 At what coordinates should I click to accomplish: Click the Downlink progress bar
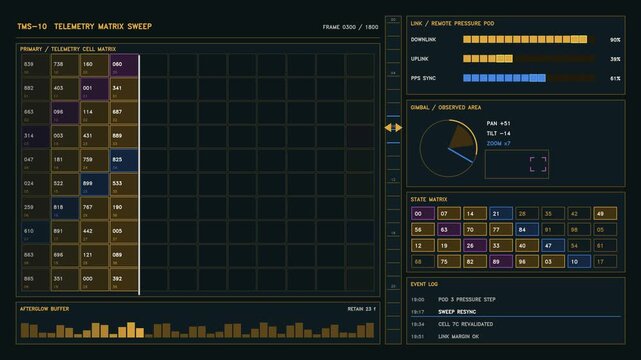tap(529, 40)
